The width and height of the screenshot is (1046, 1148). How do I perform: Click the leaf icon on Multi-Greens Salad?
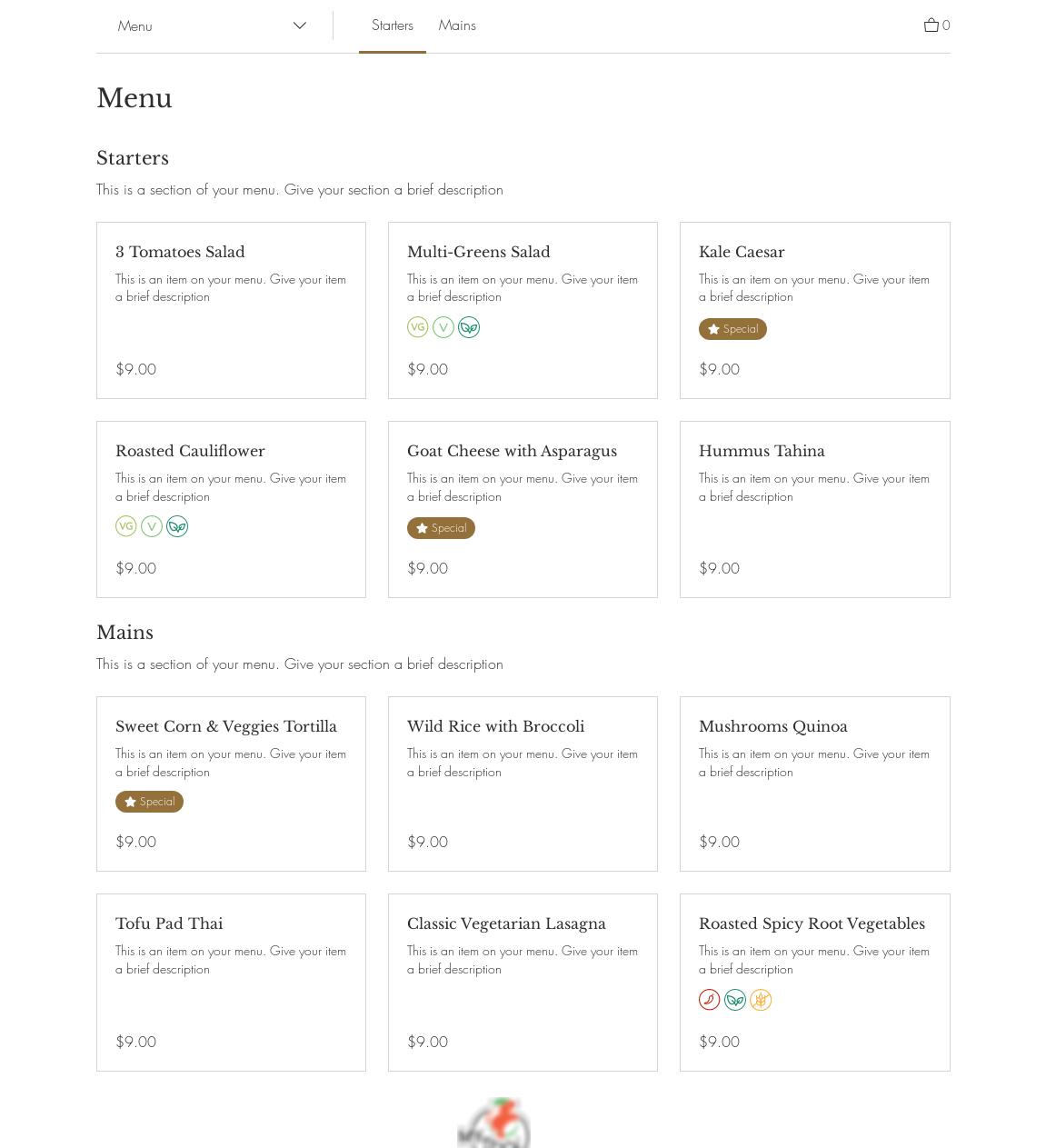(469, 327)
